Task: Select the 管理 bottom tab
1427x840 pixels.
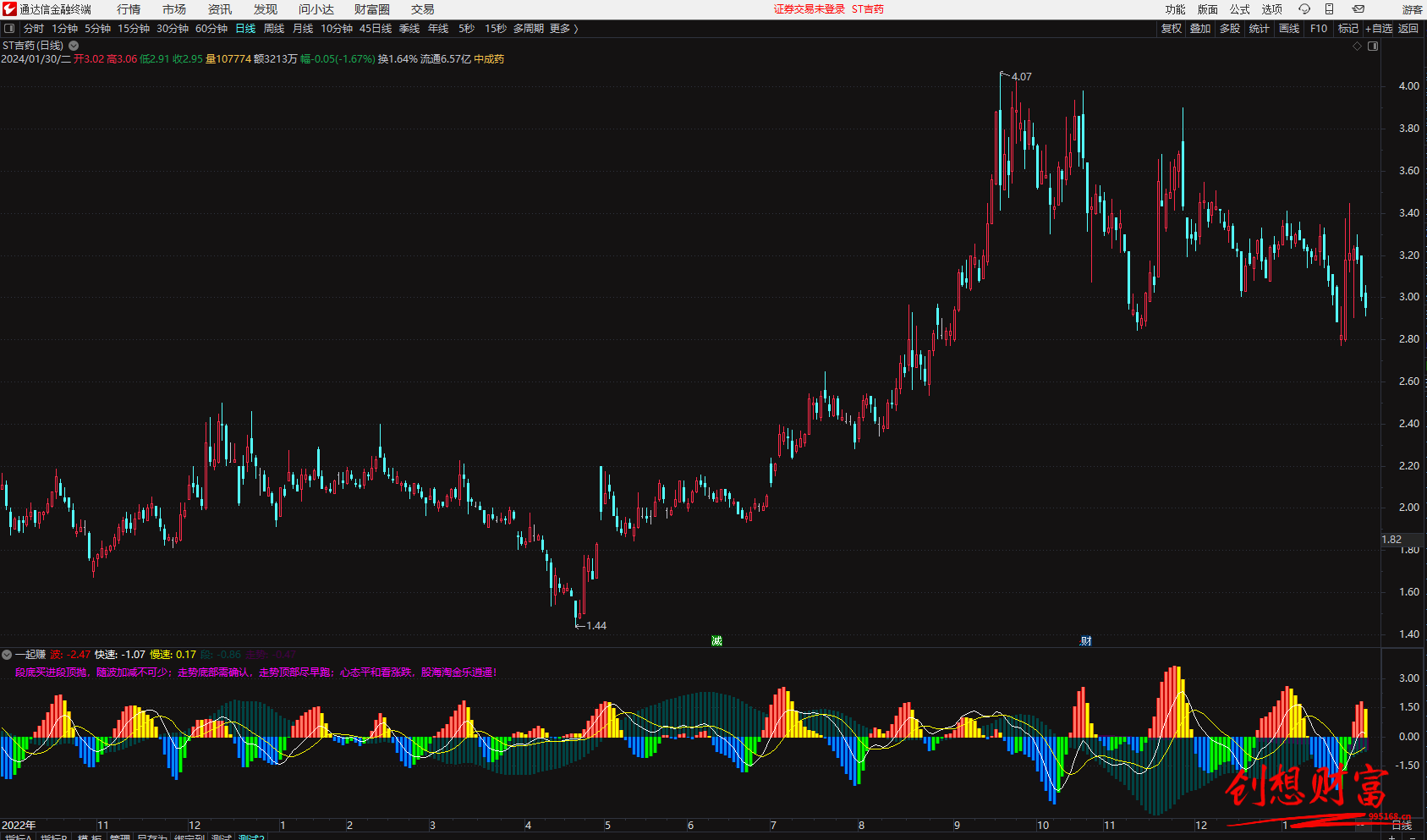Action: [119, 836]
